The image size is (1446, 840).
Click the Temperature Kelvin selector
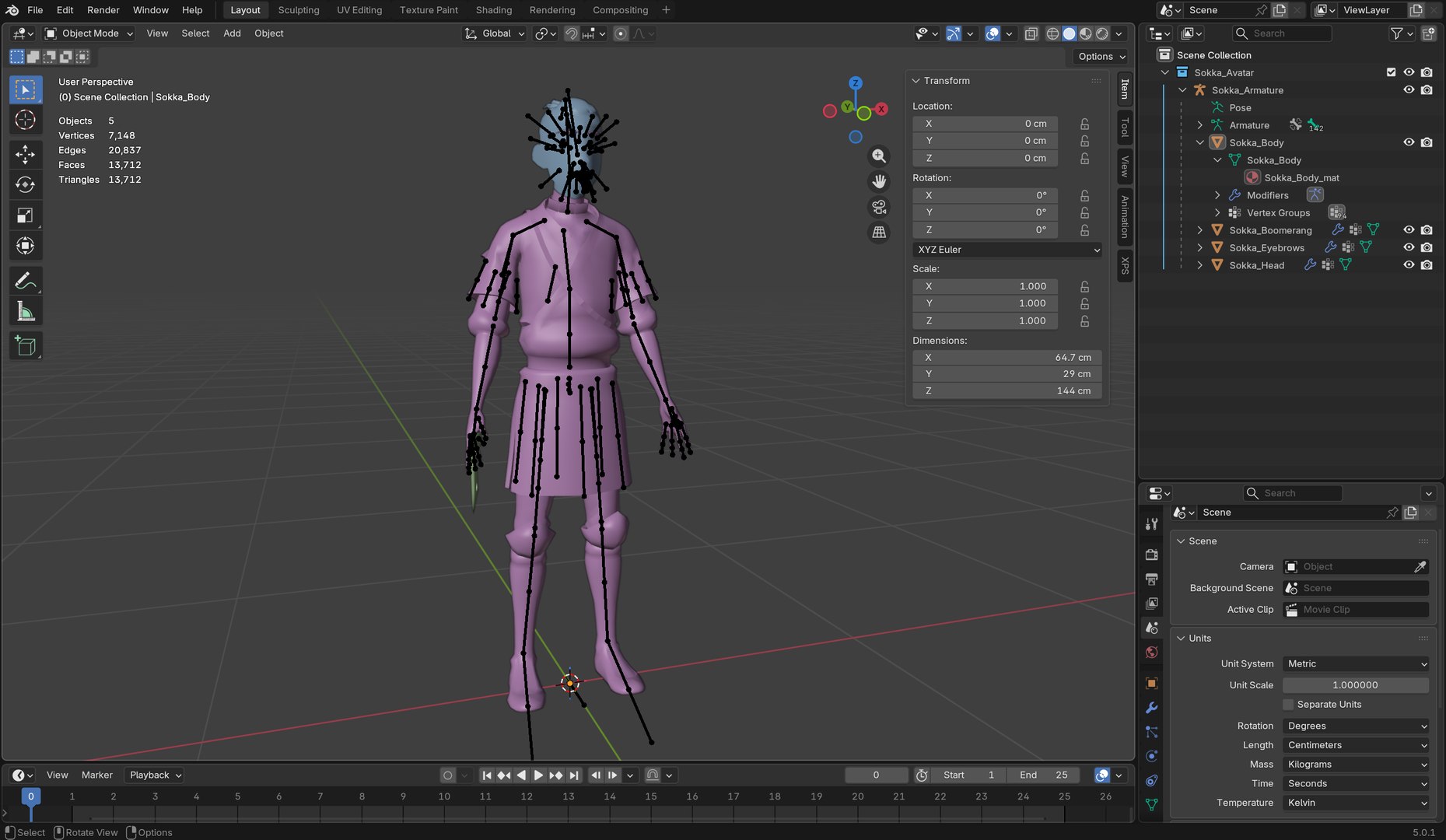[1356, 803]
